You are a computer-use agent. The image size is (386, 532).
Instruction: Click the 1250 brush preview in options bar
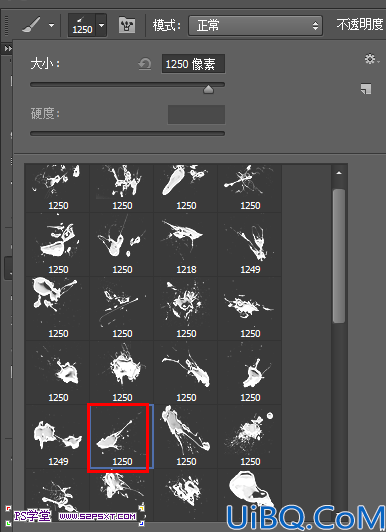[82, 25]
